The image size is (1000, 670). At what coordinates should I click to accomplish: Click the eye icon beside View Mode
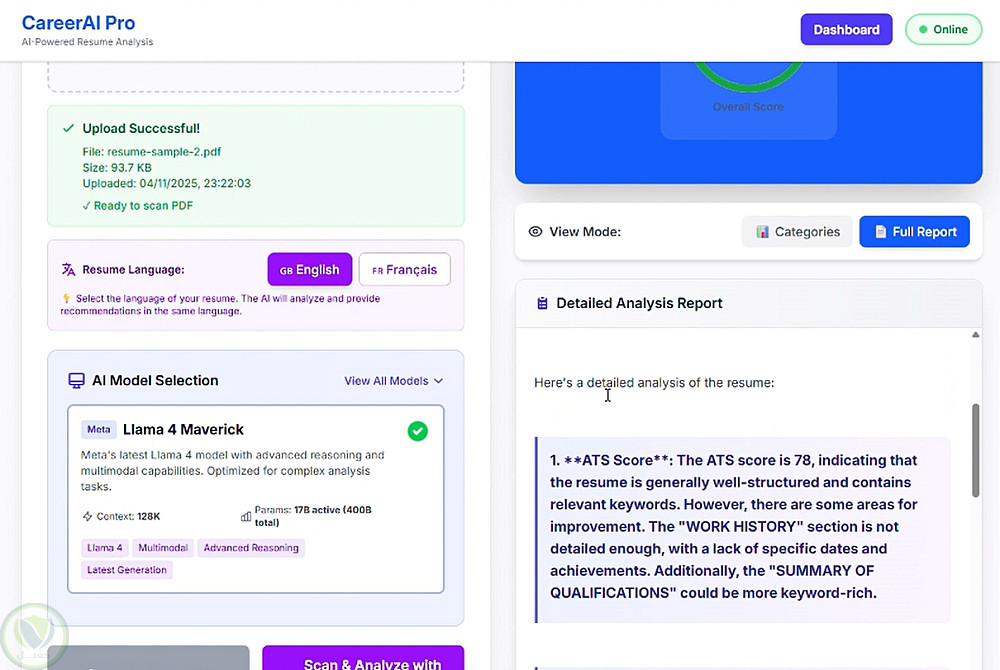(535, 232)
